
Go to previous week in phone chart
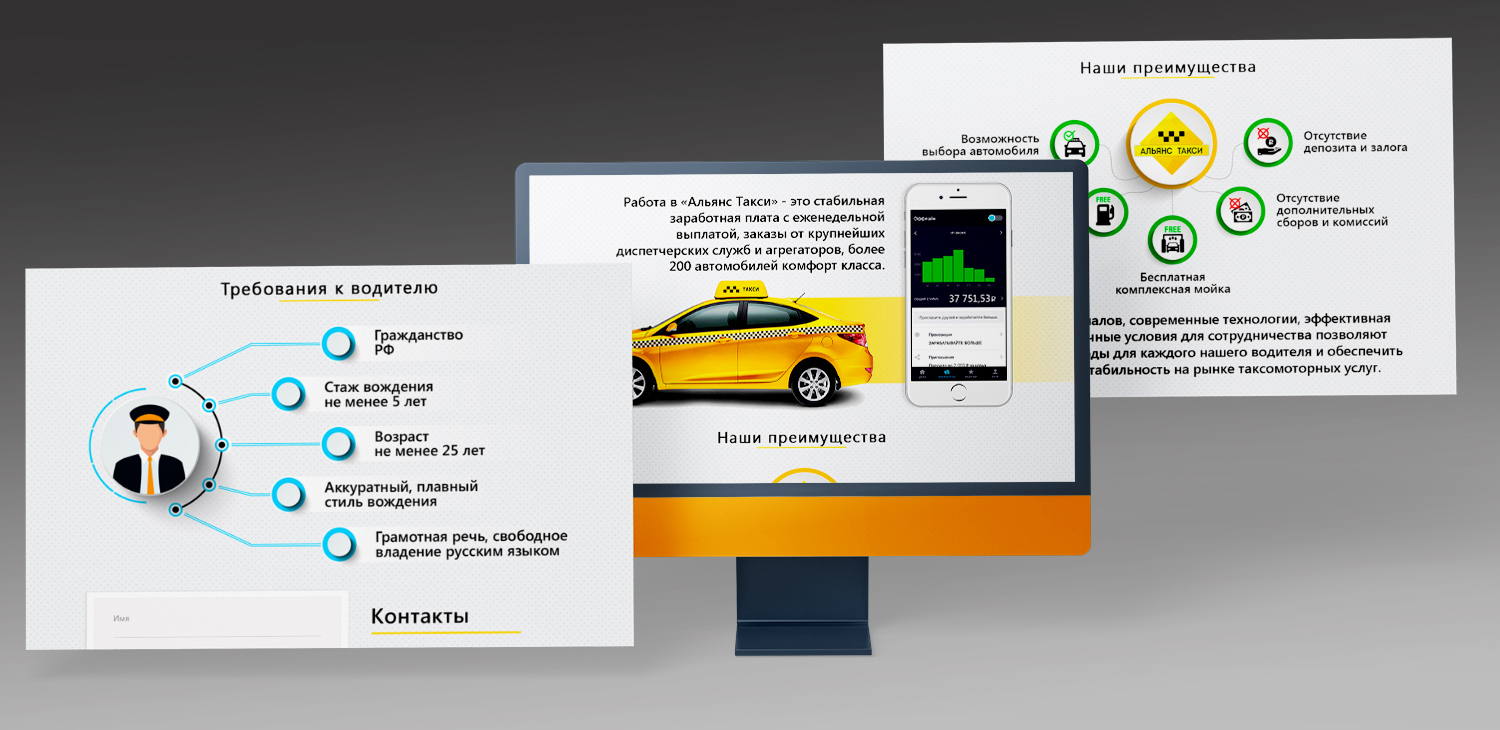click(x=917, y=234)
